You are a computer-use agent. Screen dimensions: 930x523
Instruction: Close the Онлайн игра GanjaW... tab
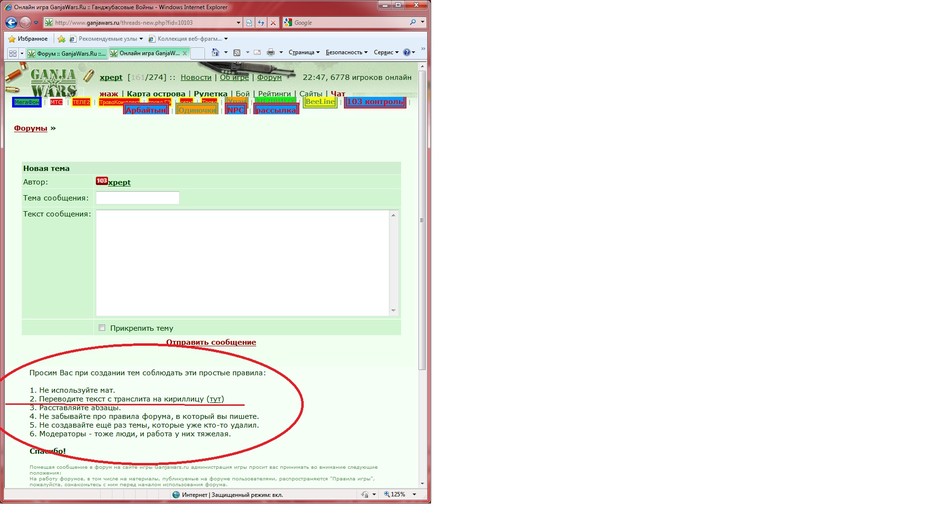185,53
